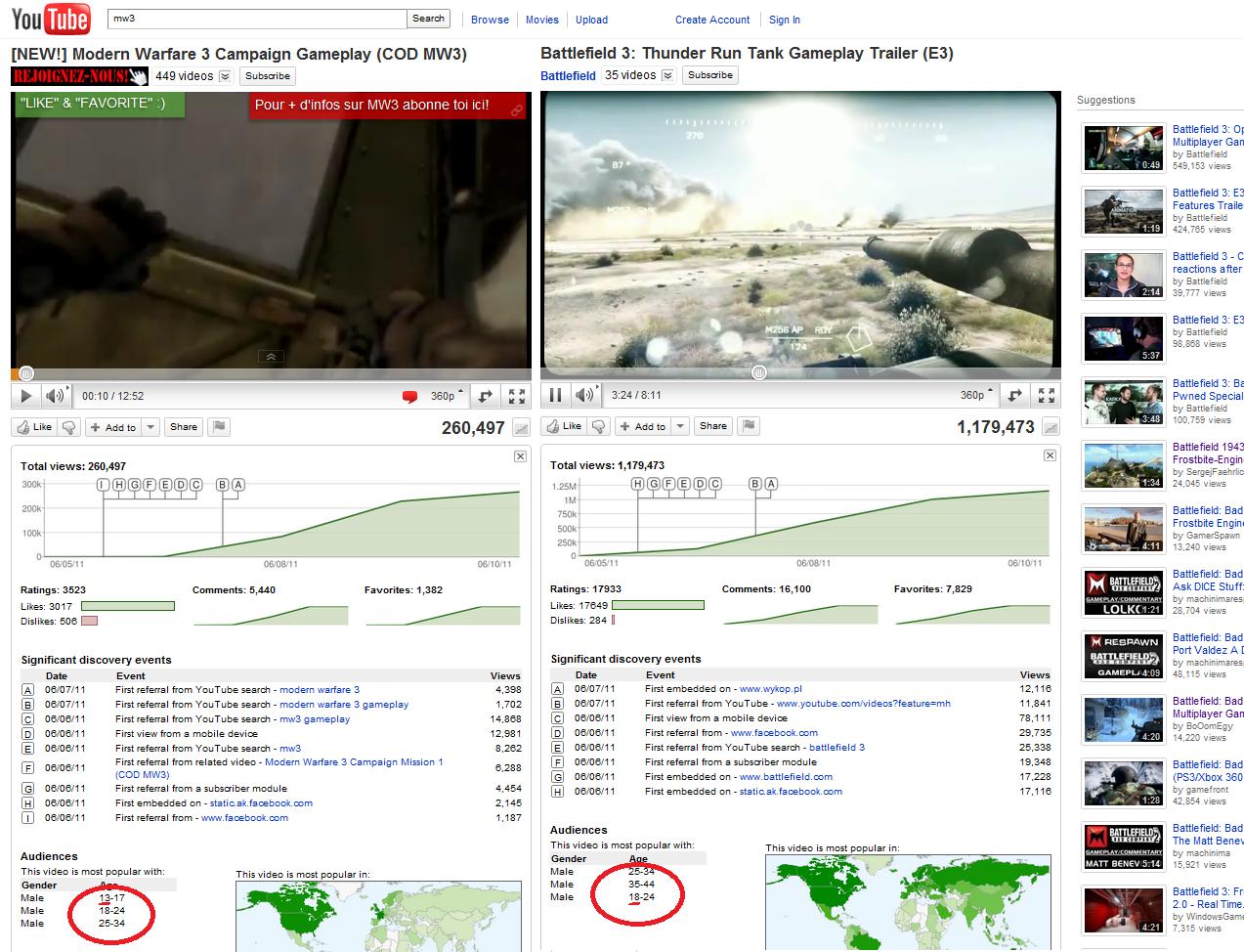Open the Upload page
The height and width of the screenshot is (952, 1244).
pos(591,20)
